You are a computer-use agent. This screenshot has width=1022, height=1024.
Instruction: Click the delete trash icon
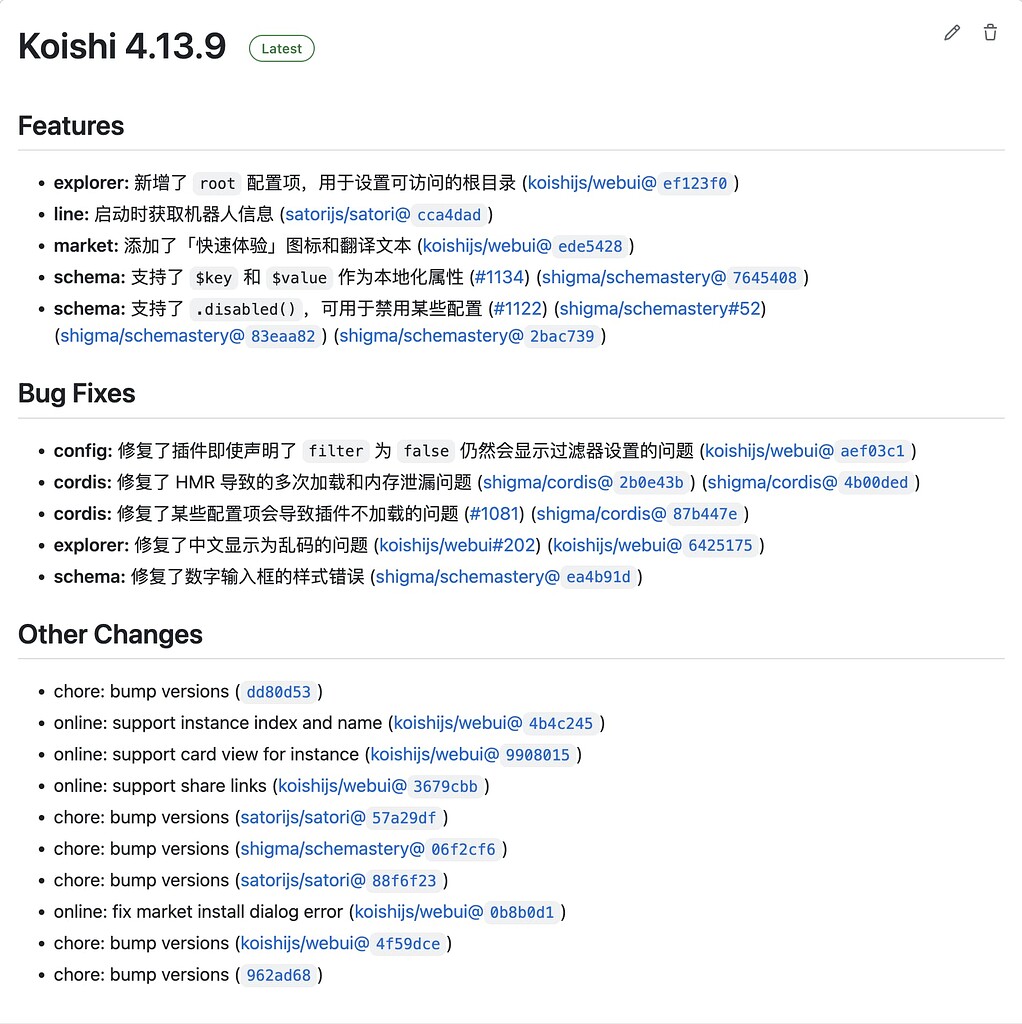tap(990, 33)
